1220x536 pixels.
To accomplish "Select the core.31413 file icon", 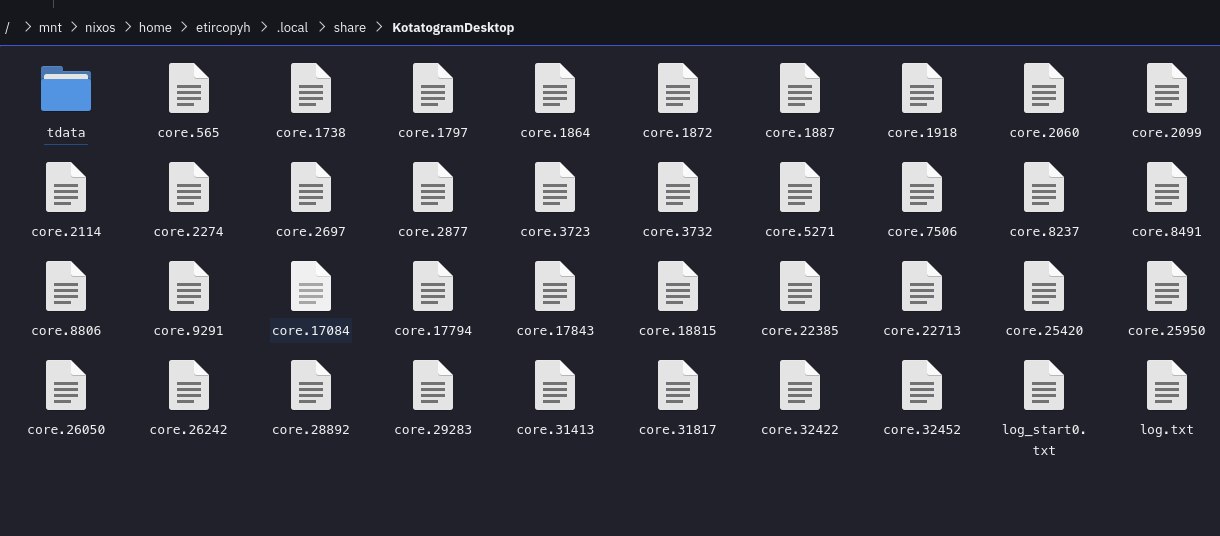I will (555, 385).
